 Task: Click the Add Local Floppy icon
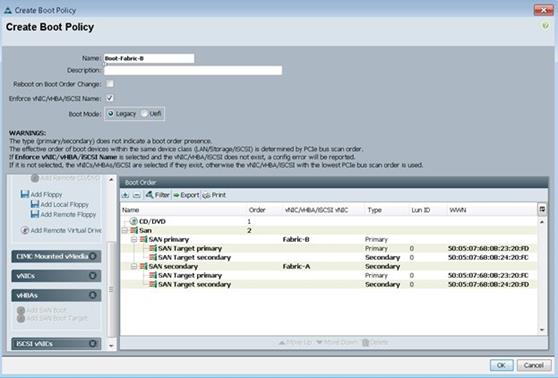tap(35, 204)
